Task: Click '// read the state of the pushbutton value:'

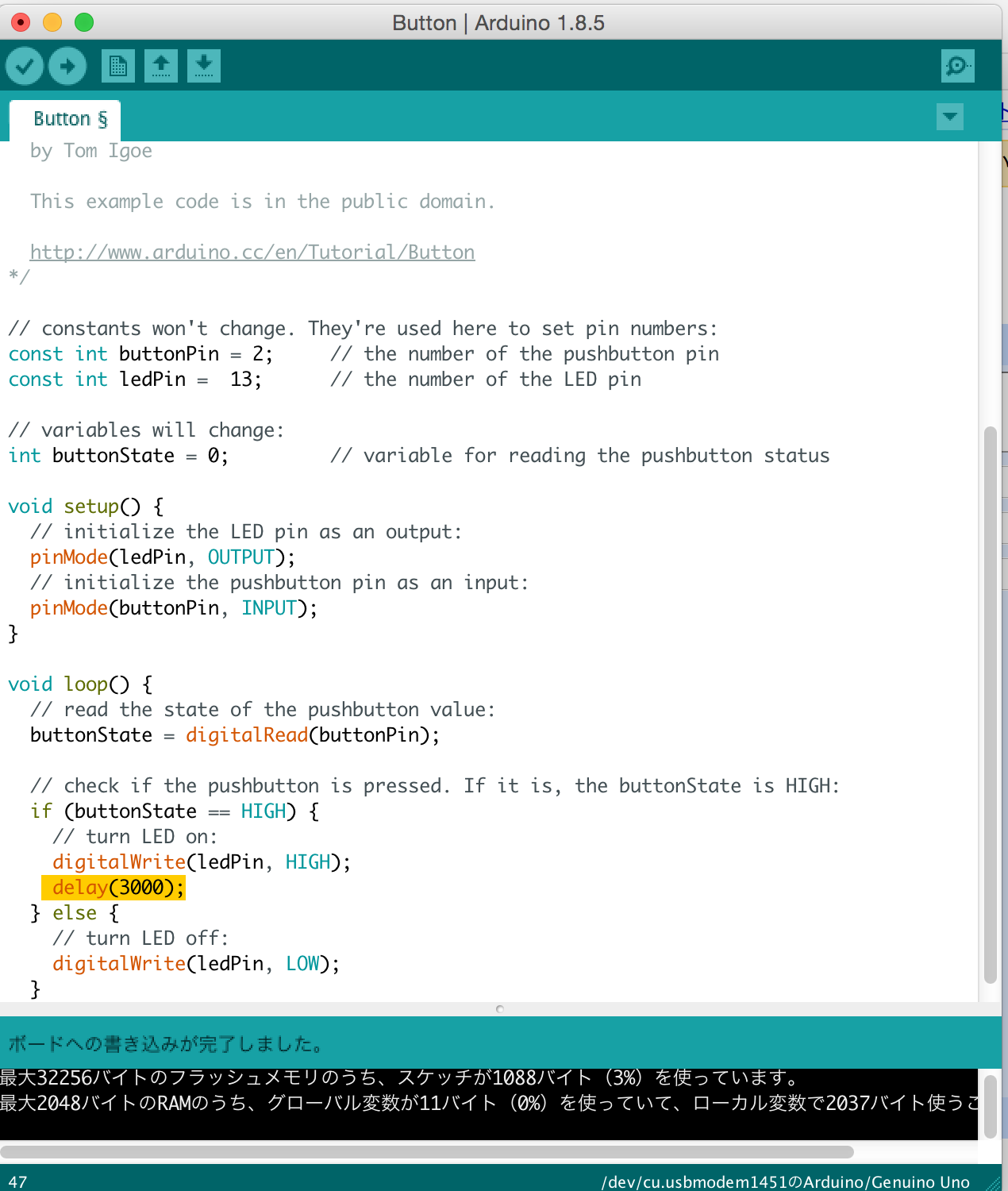Action: tap(263, 710)
